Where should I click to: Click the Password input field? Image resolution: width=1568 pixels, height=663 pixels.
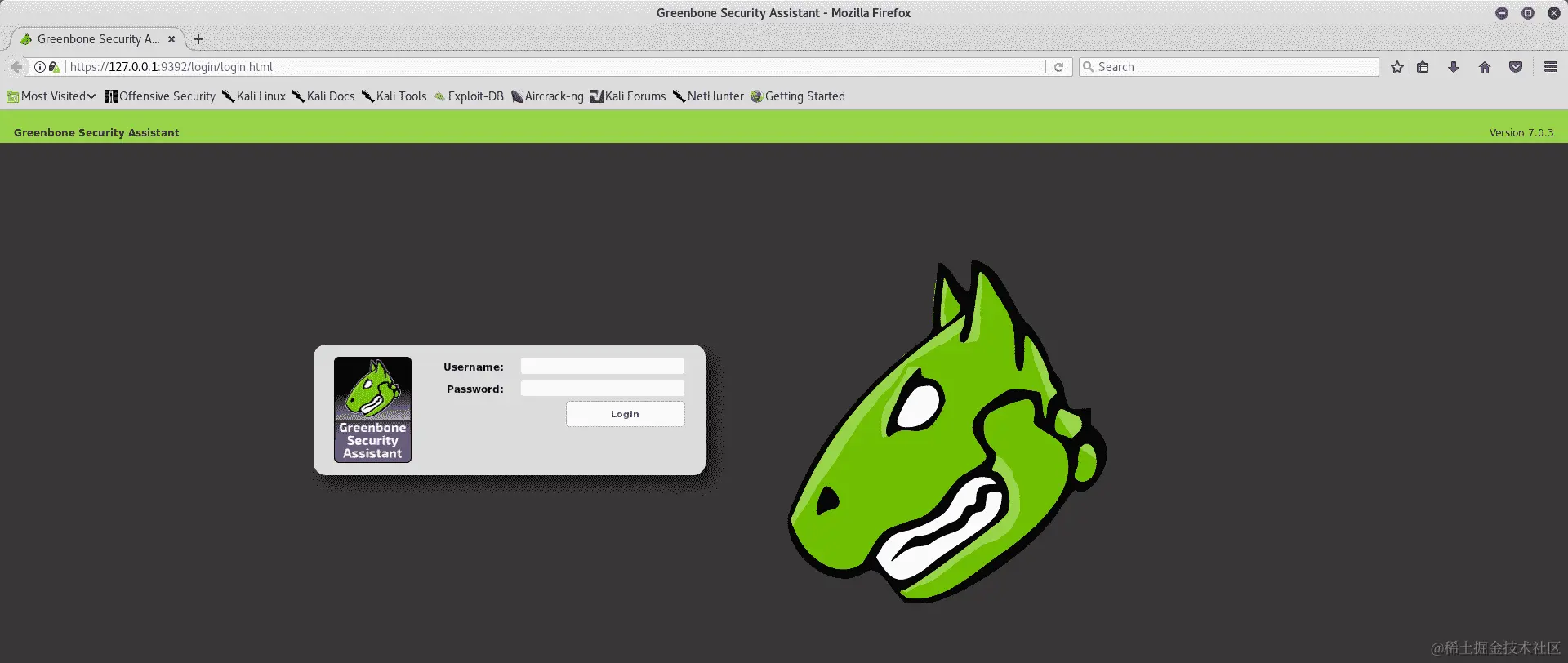(x=602, y=389)
